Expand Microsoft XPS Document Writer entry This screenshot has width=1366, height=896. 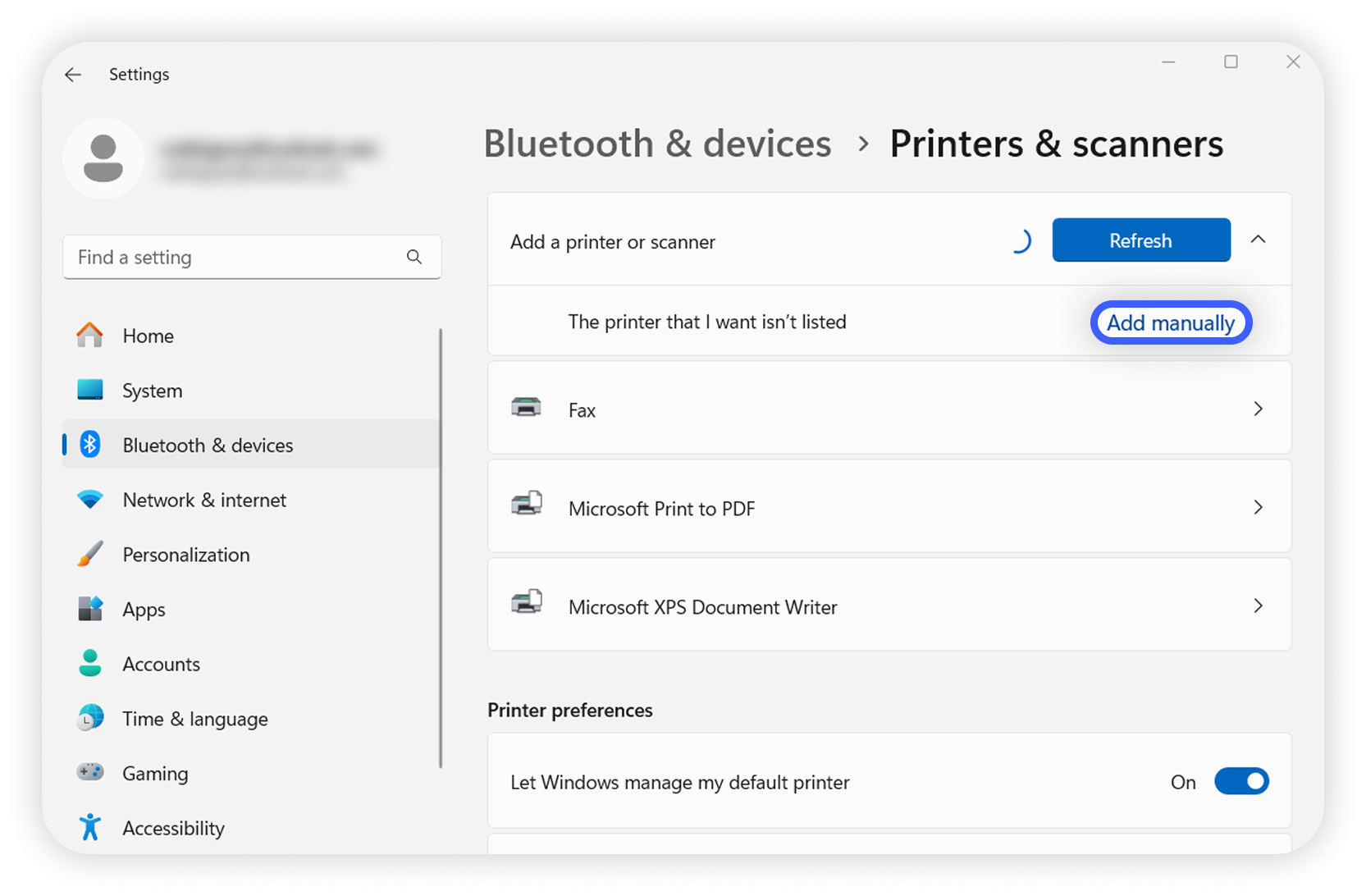tap(1258, 606)
